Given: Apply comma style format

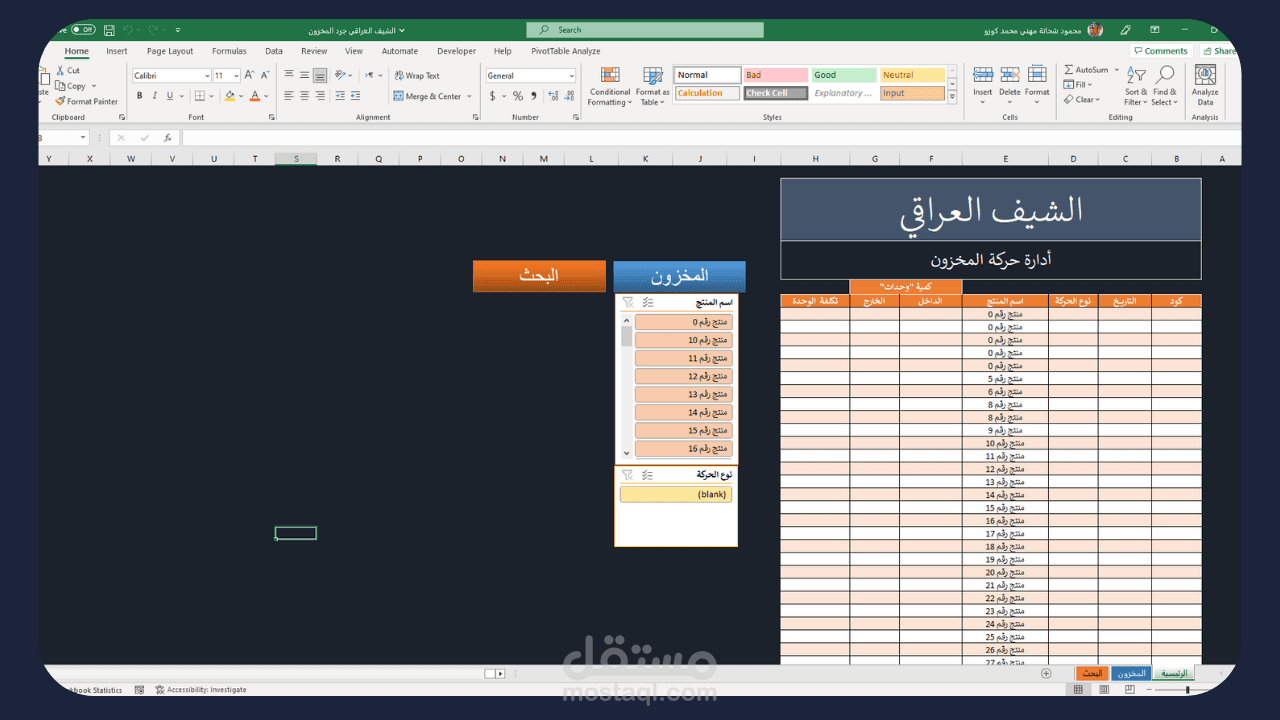Looking at the screenshot, I should [x=534, y=96].
